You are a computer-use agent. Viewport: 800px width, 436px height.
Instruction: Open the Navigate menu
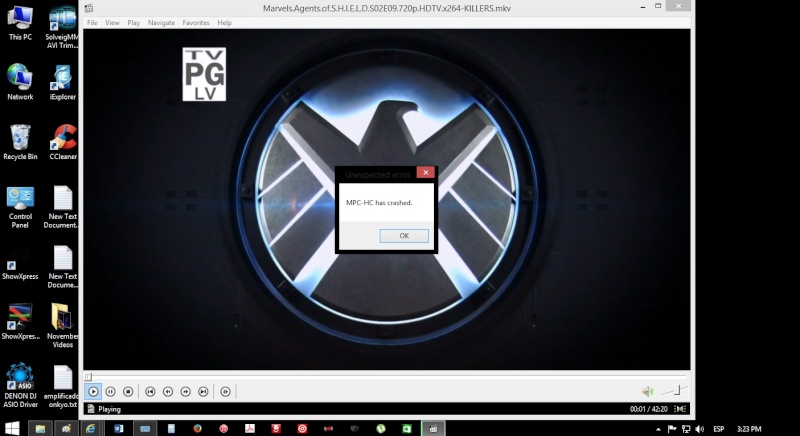(x=161, y=23)
